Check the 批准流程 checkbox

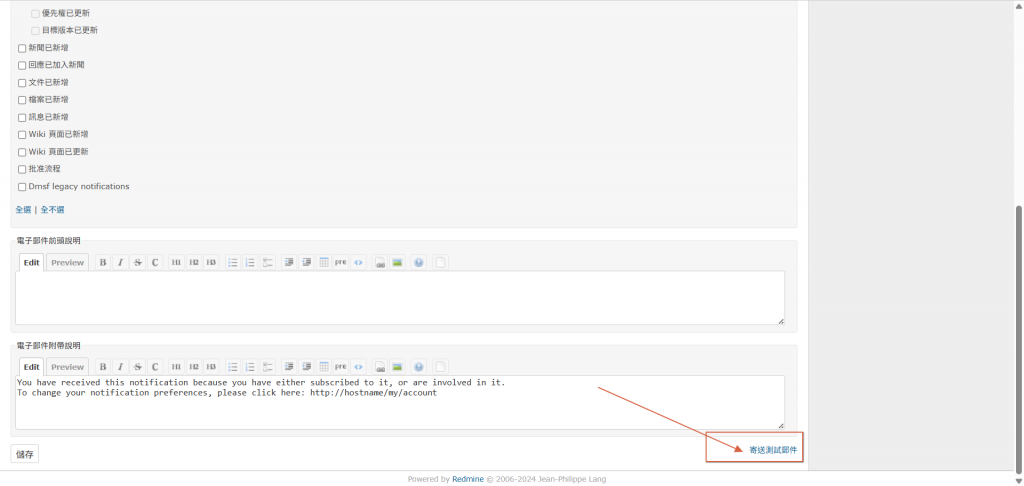point(22,169)
